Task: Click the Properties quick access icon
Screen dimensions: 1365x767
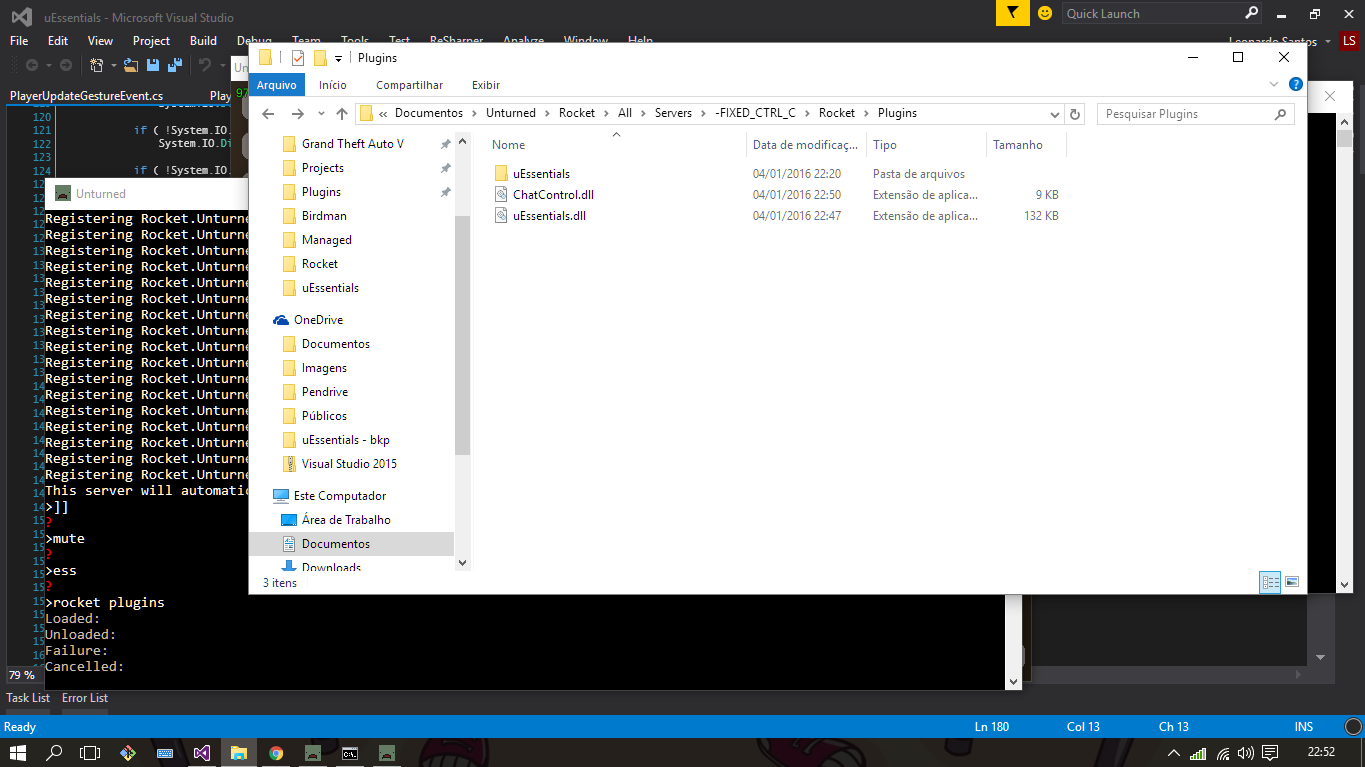Action: coord(298,58)
